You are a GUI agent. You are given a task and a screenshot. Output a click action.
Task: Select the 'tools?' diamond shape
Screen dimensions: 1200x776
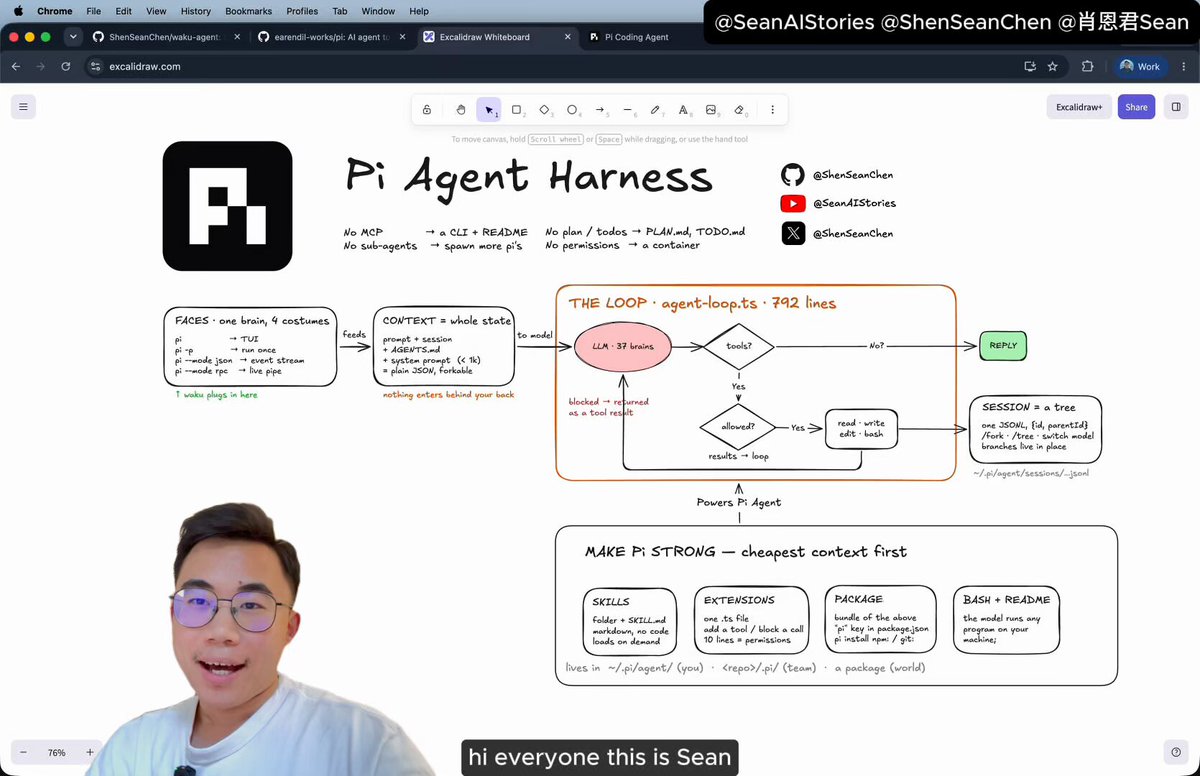[x=739, y=347]
